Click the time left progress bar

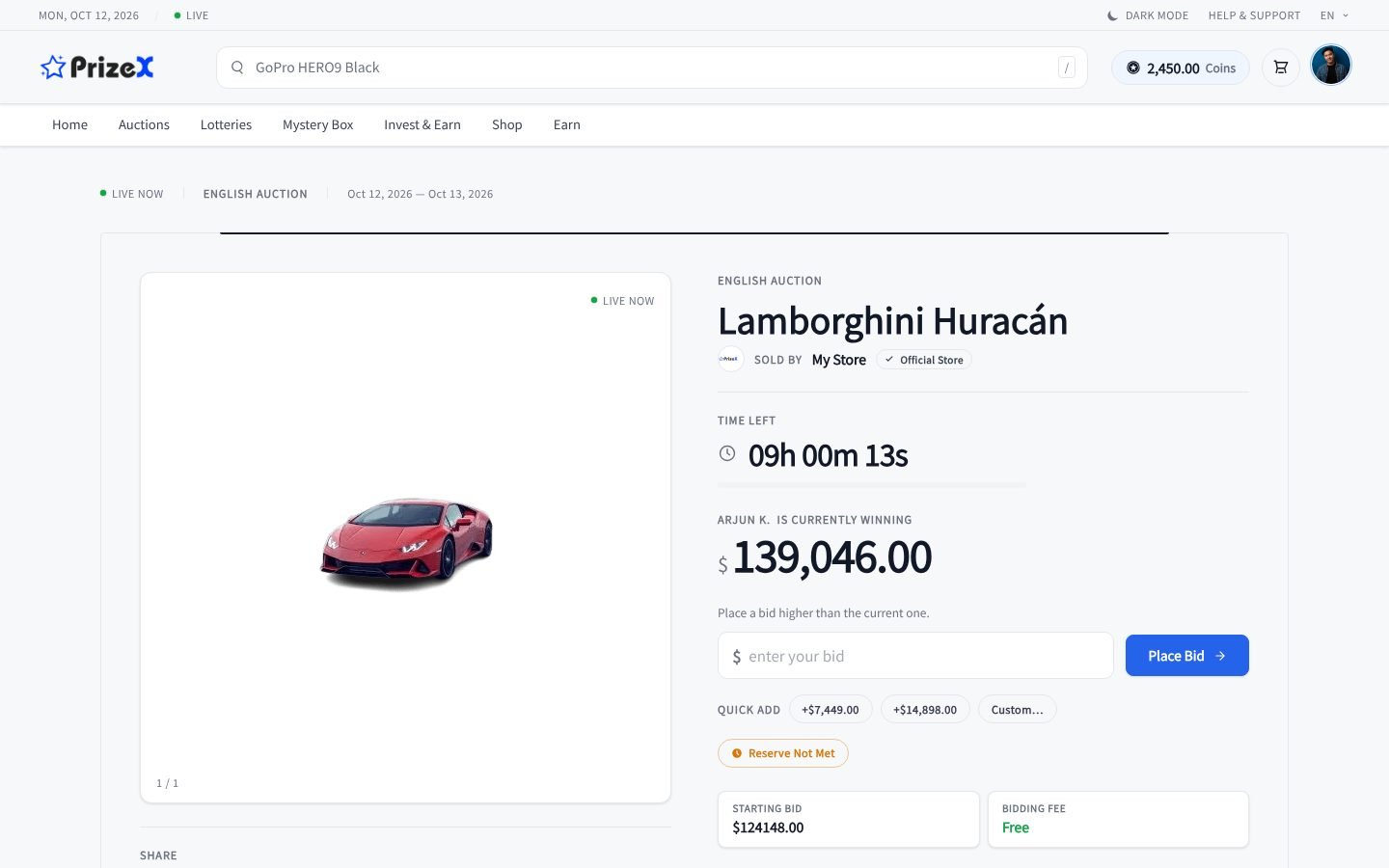[x=872, y=485]
